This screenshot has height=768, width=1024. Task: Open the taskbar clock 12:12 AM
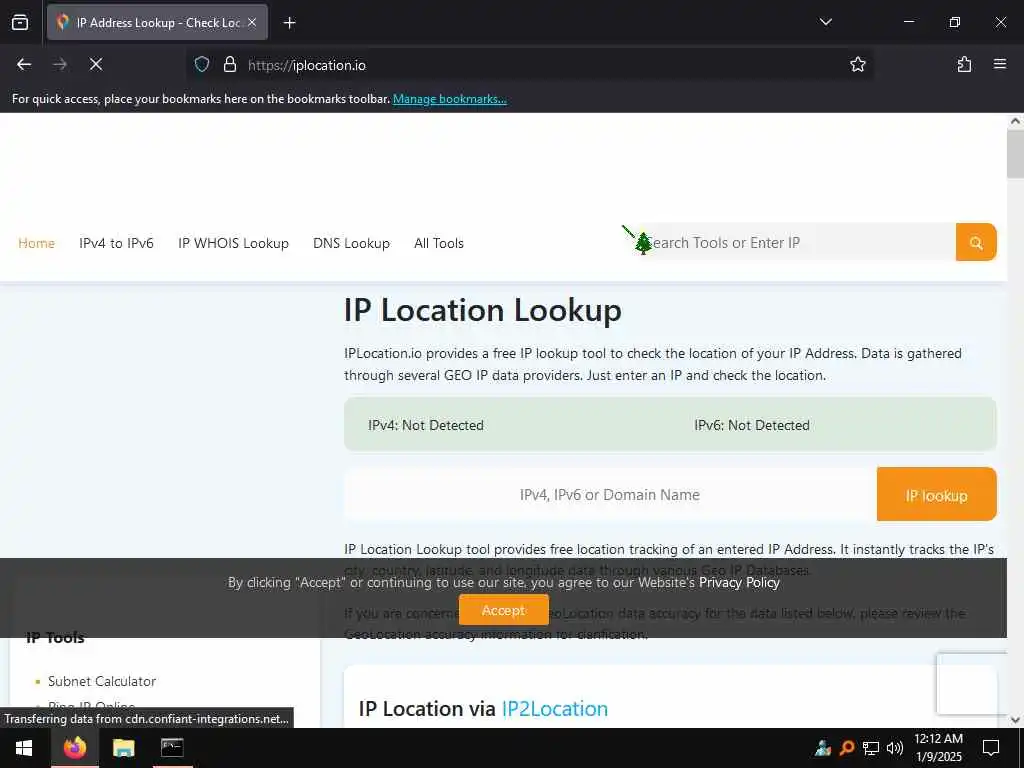tap(938, 748)
